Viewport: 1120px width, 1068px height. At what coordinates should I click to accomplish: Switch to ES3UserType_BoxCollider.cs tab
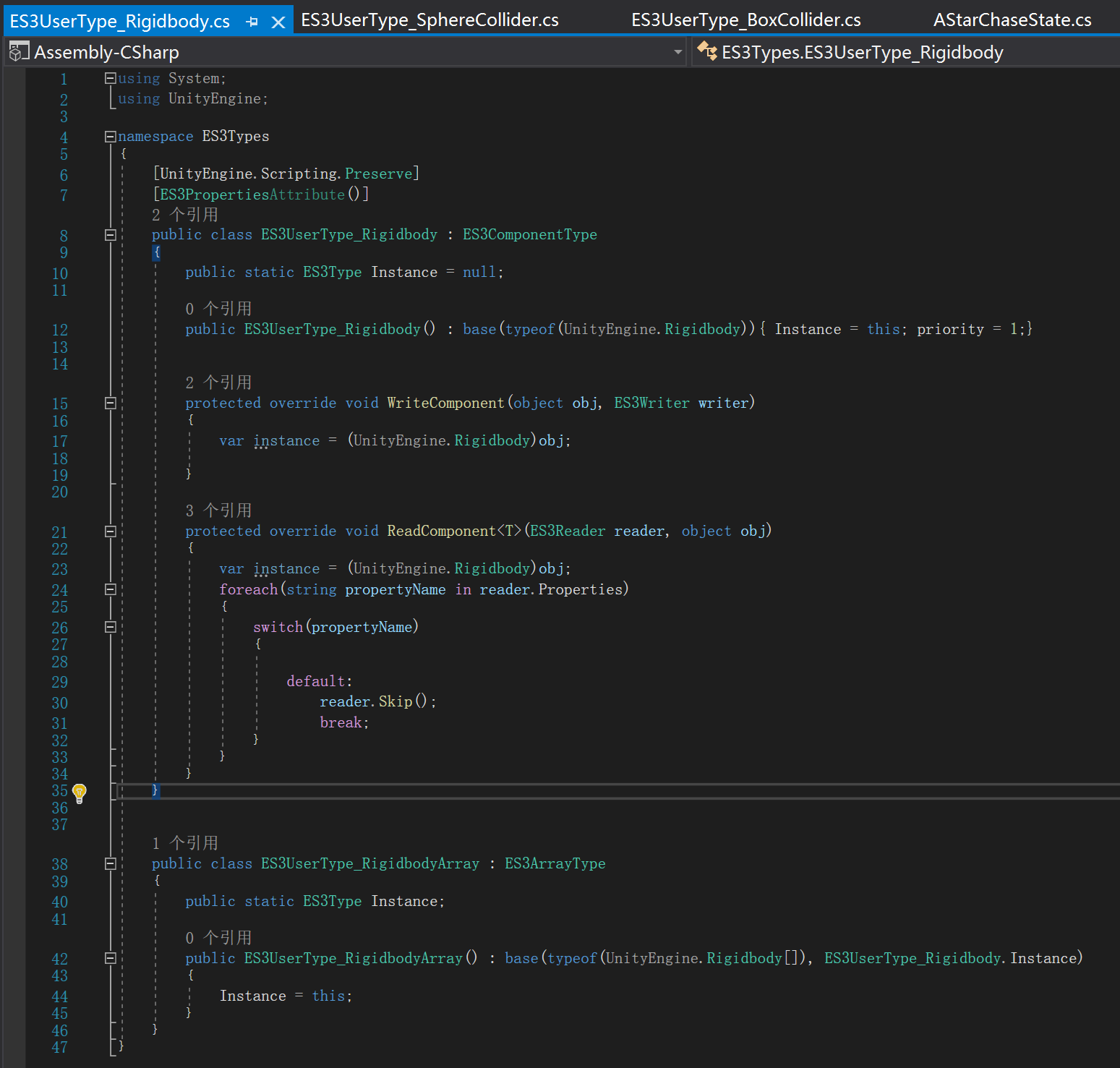click(746, 20)
